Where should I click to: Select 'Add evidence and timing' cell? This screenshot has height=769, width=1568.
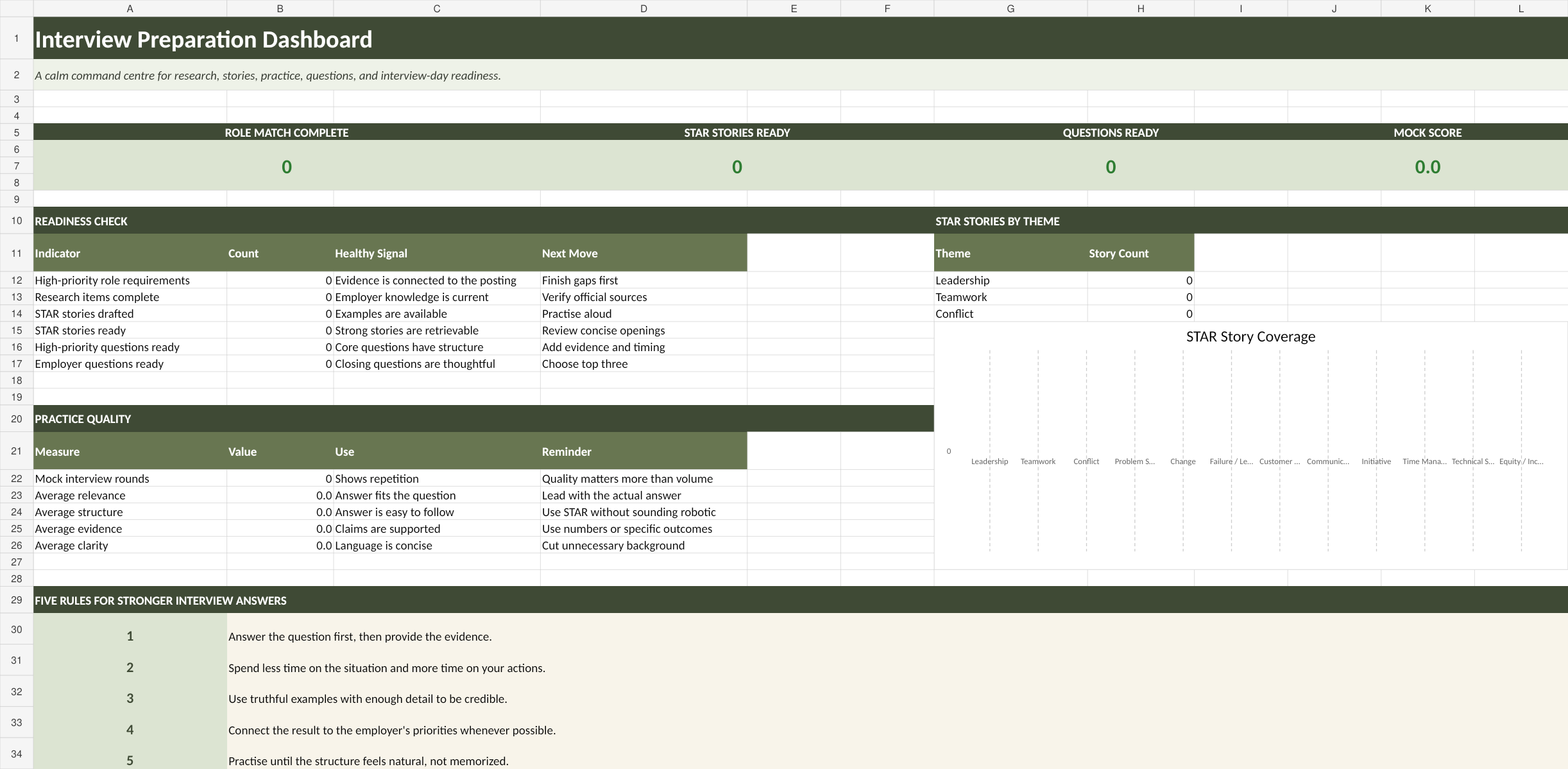point(643,347)
